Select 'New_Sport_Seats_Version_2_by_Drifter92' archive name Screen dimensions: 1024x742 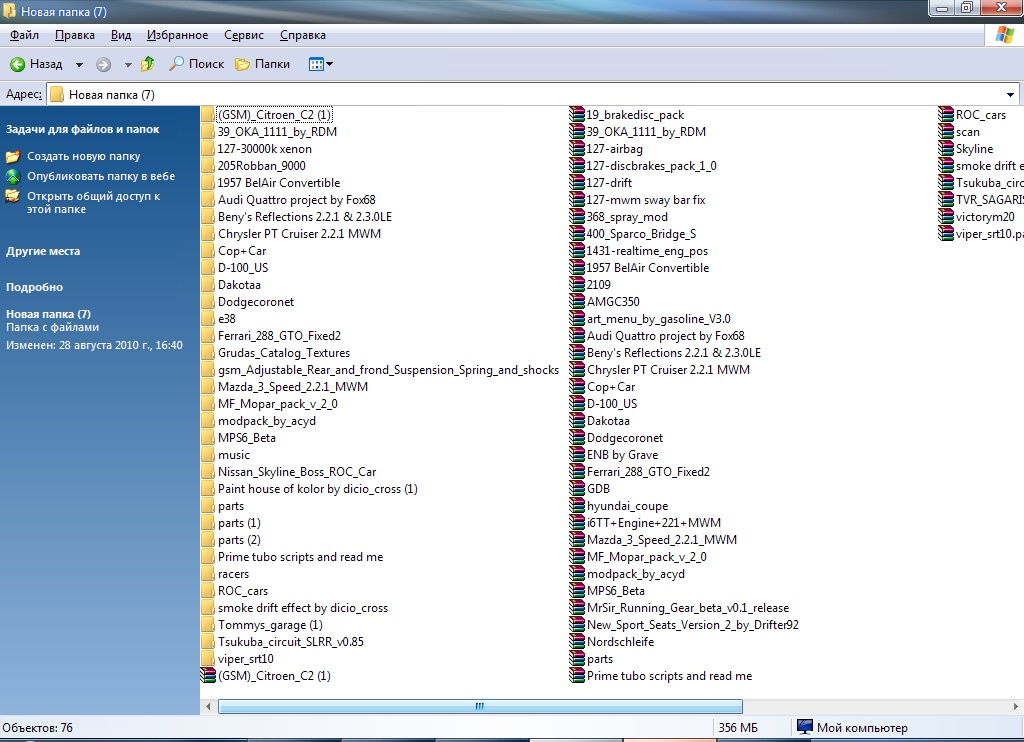[693, 625]
